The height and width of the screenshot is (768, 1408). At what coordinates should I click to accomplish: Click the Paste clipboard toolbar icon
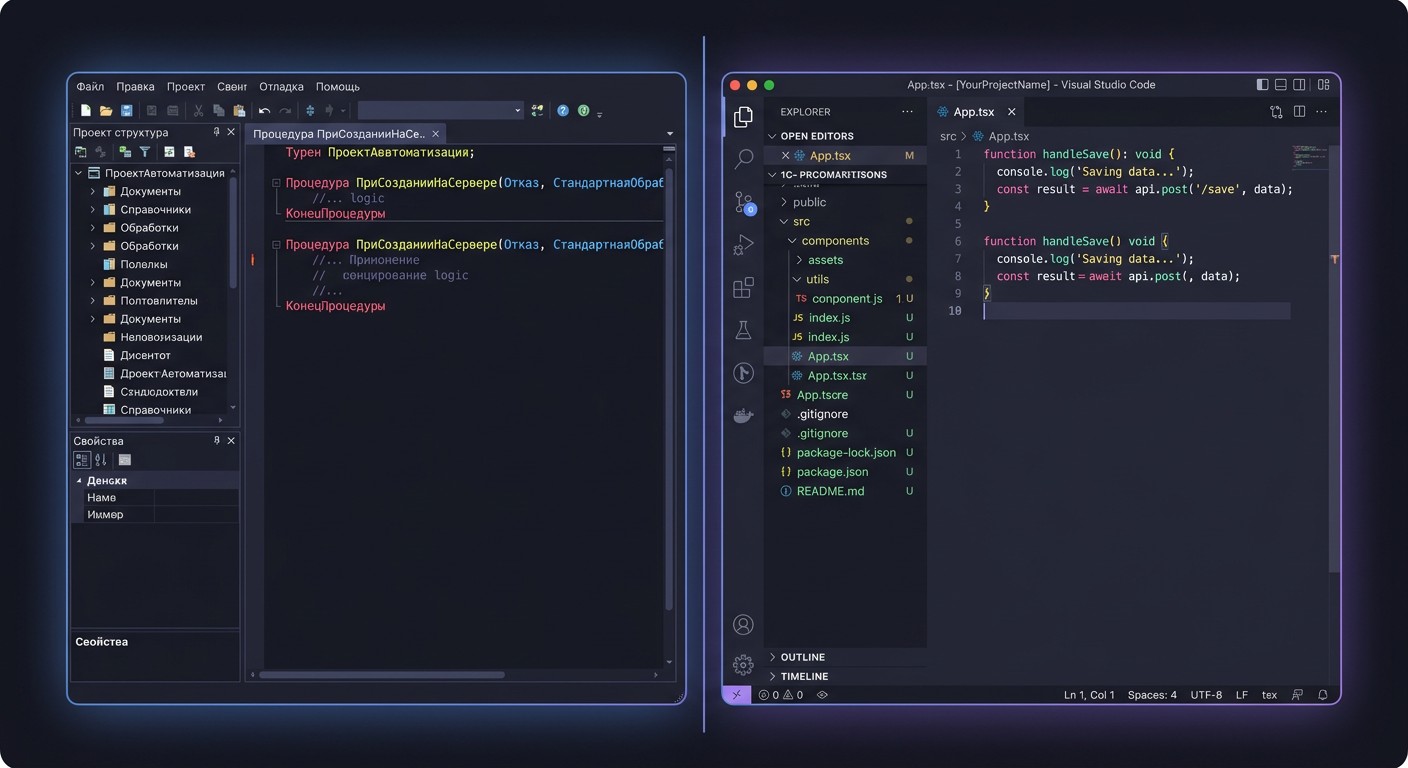[x=239, y=111]
